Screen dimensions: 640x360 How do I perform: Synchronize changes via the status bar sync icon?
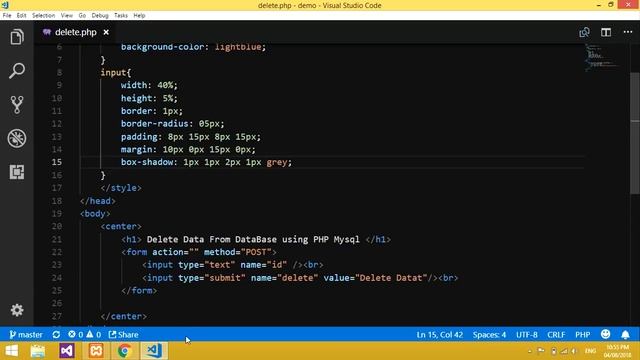tap(56, 335)
